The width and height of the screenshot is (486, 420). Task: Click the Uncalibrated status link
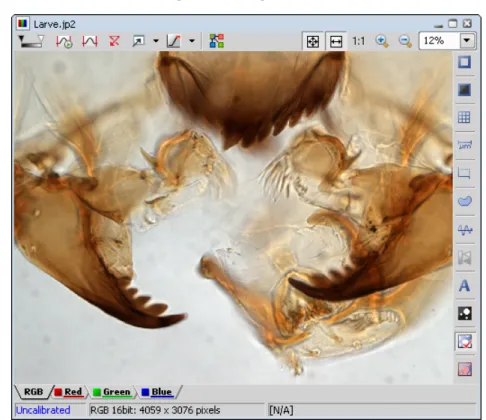[43, 410]
